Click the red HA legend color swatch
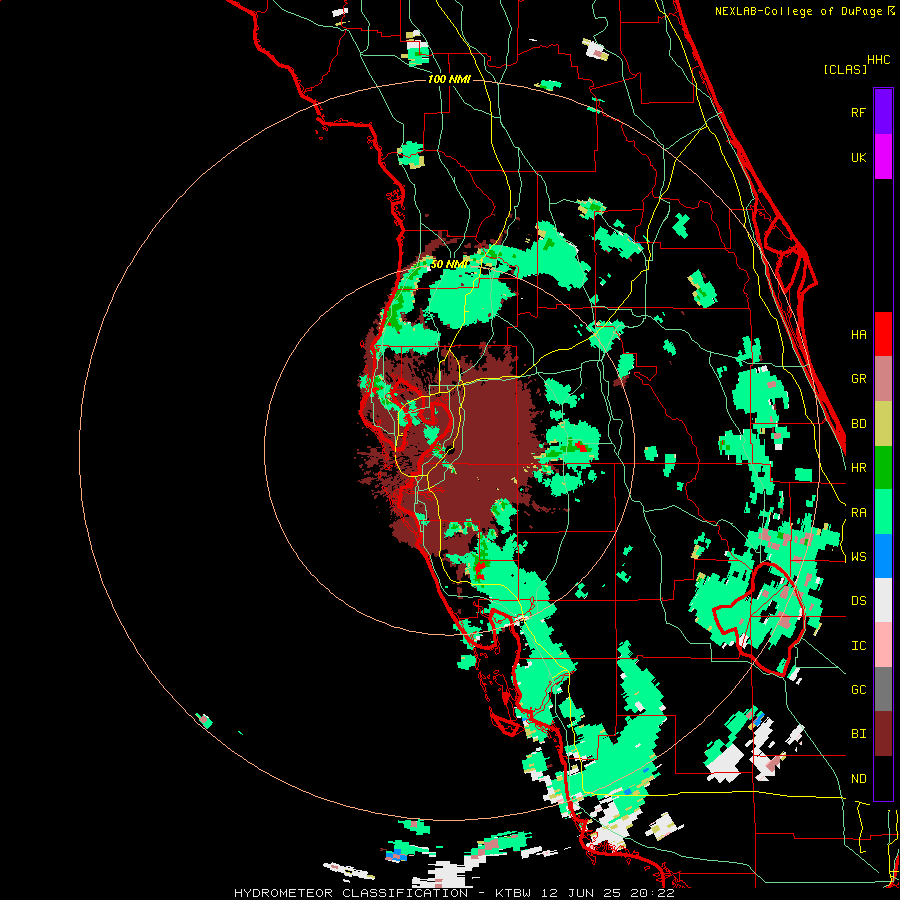The width and height of the screenshot is (900, 900). (883, 334)
